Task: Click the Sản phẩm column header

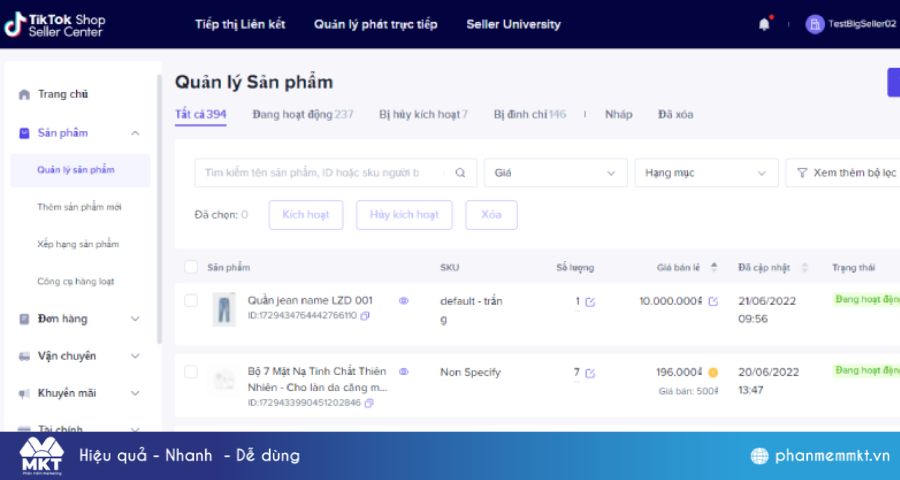Action: tap(228, 268)
